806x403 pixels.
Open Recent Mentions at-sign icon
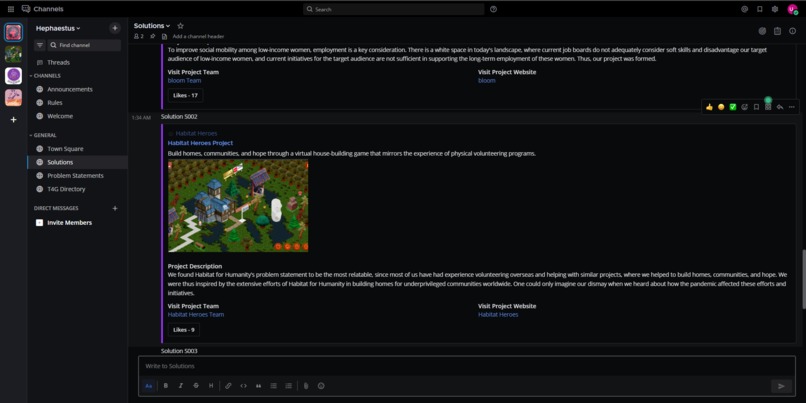point(744,9)
